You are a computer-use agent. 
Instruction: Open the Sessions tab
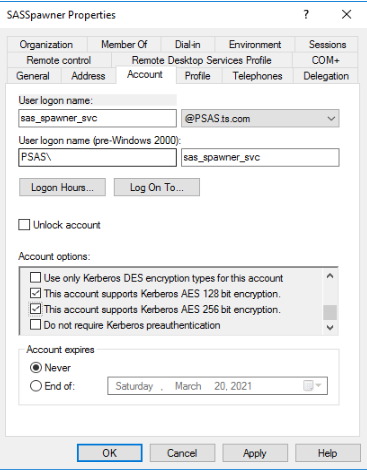coord(327,44)
